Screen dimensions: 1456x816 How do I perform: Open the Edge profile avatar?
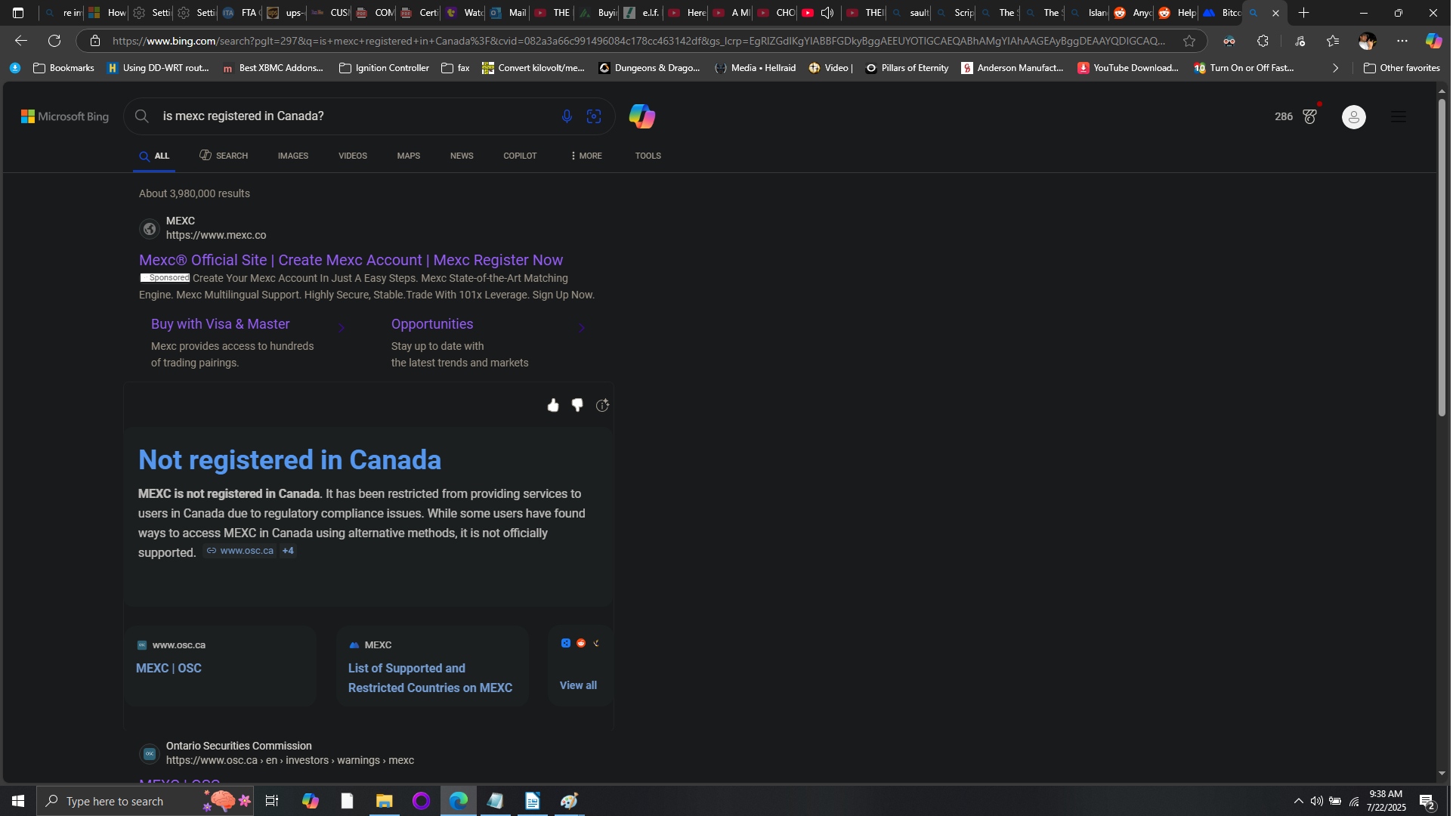1367,41
